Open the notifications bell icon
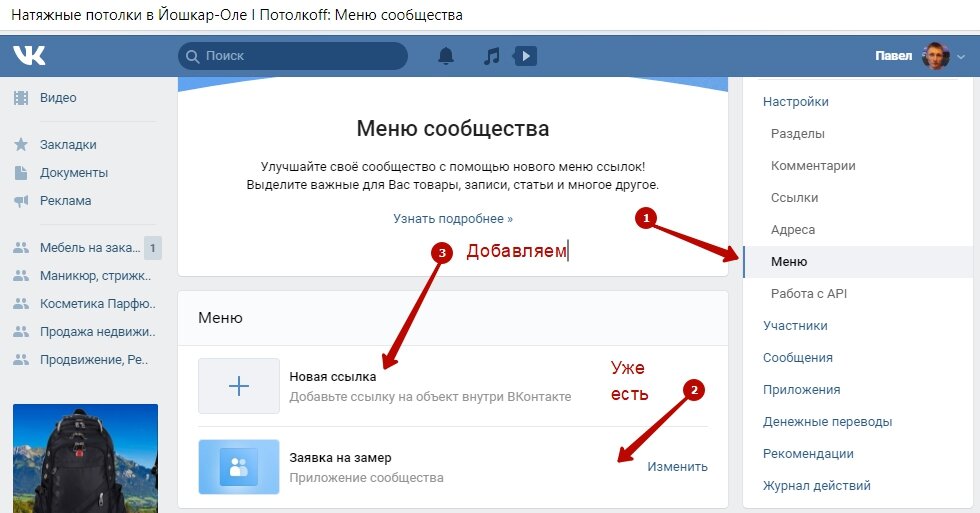980x513 pixels. 446,56
